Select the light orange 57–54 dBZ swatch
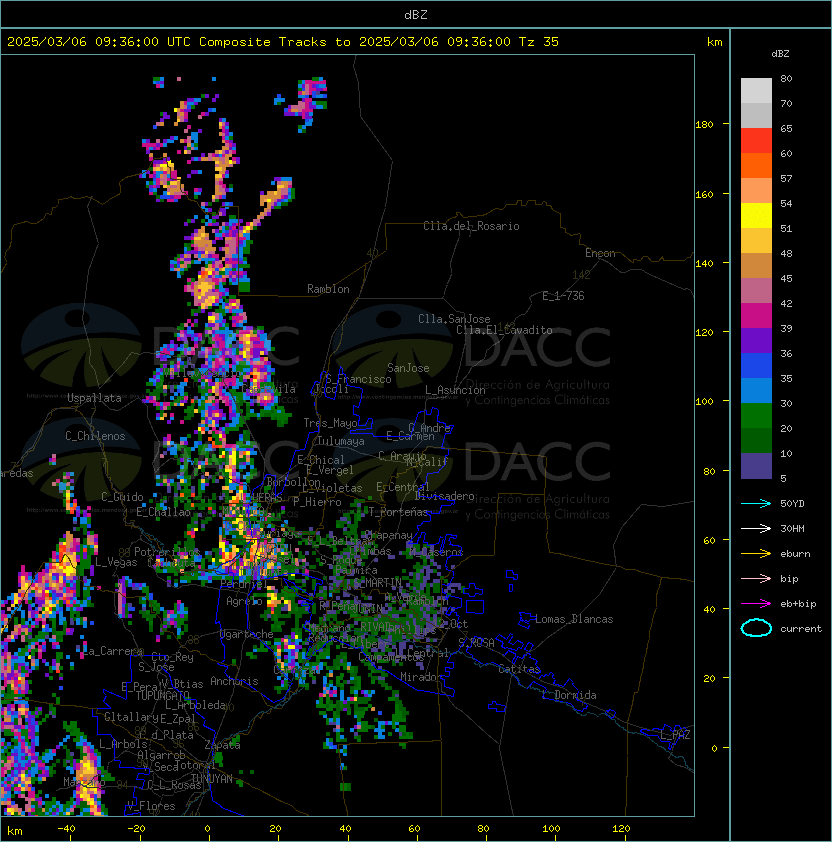Viewport: 832px width, 842px height. pyautogui.click(x=756, y=191)
